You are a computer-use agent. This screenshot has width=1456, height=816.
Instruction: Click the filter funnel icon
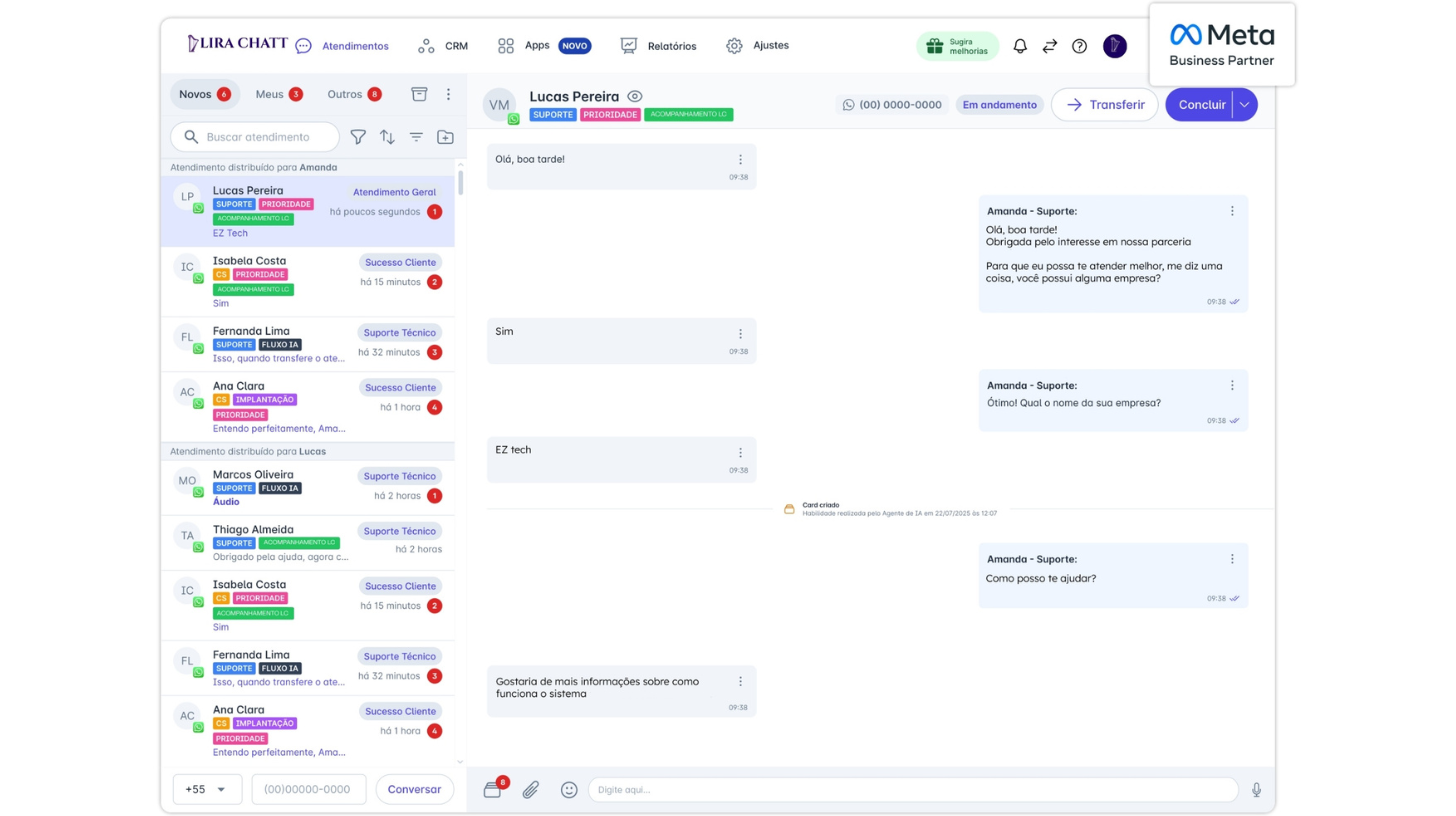click(358, 137)
